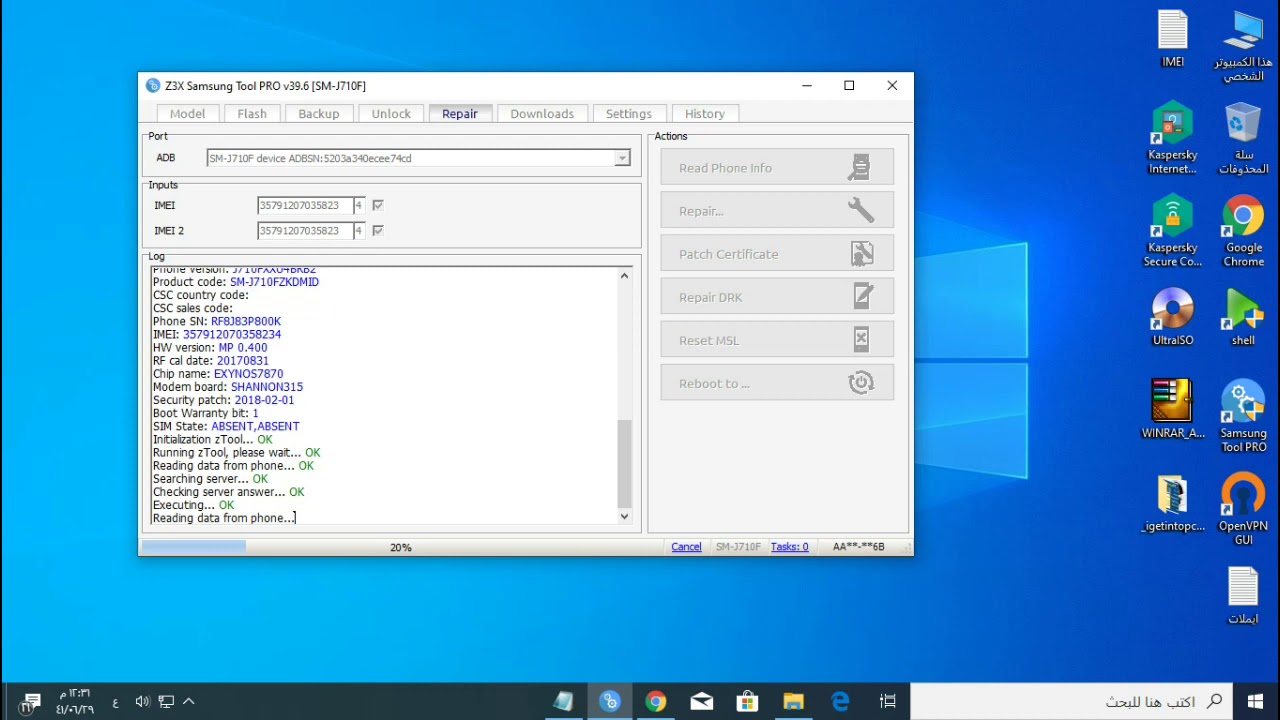Switch to the Unlock tab
The height and width of the screenshot is (720, 1280).
[391, 114]
